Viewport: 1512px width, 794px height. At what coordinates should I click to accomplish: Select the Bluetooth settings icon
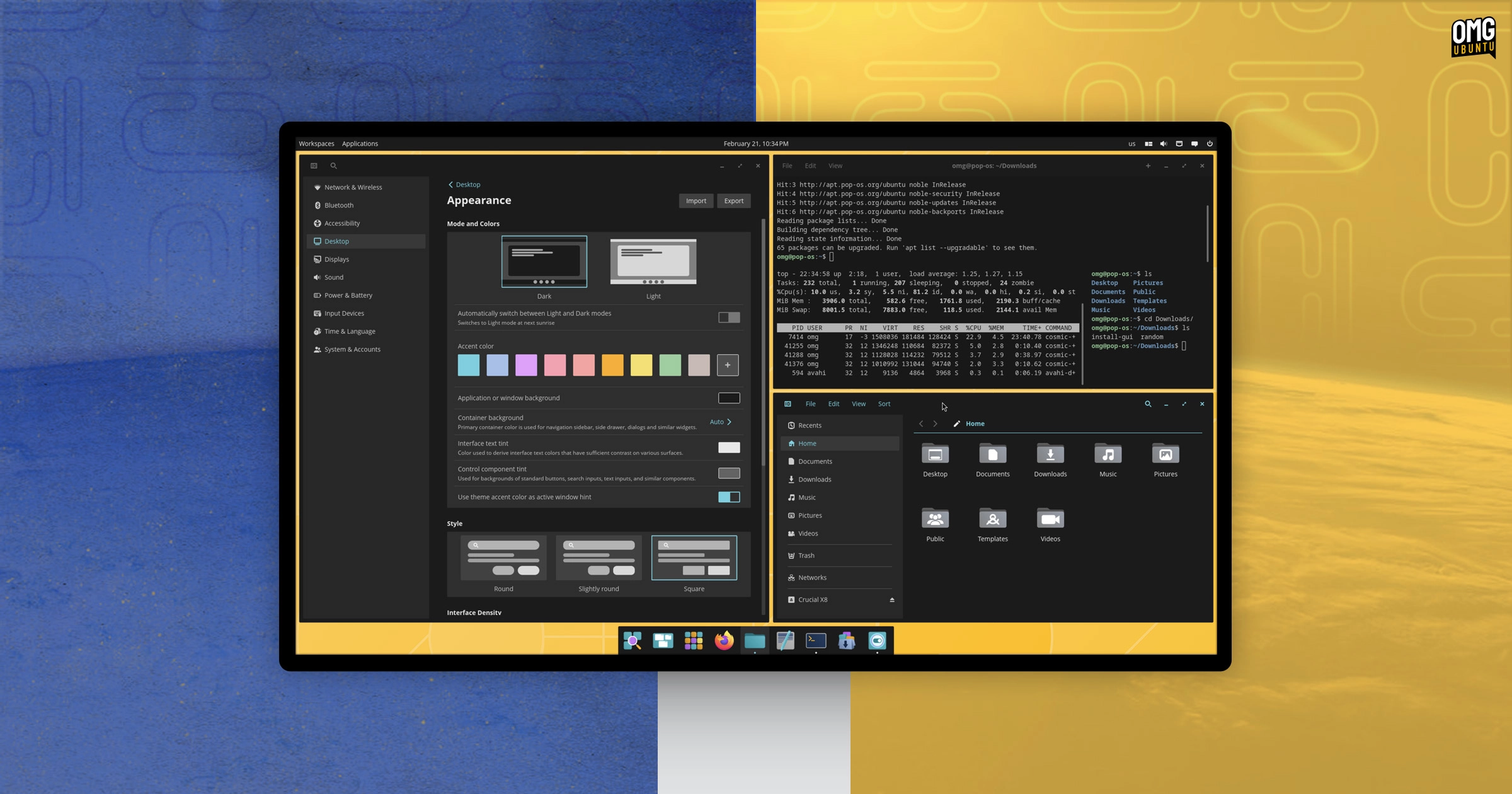pos(318,205)
